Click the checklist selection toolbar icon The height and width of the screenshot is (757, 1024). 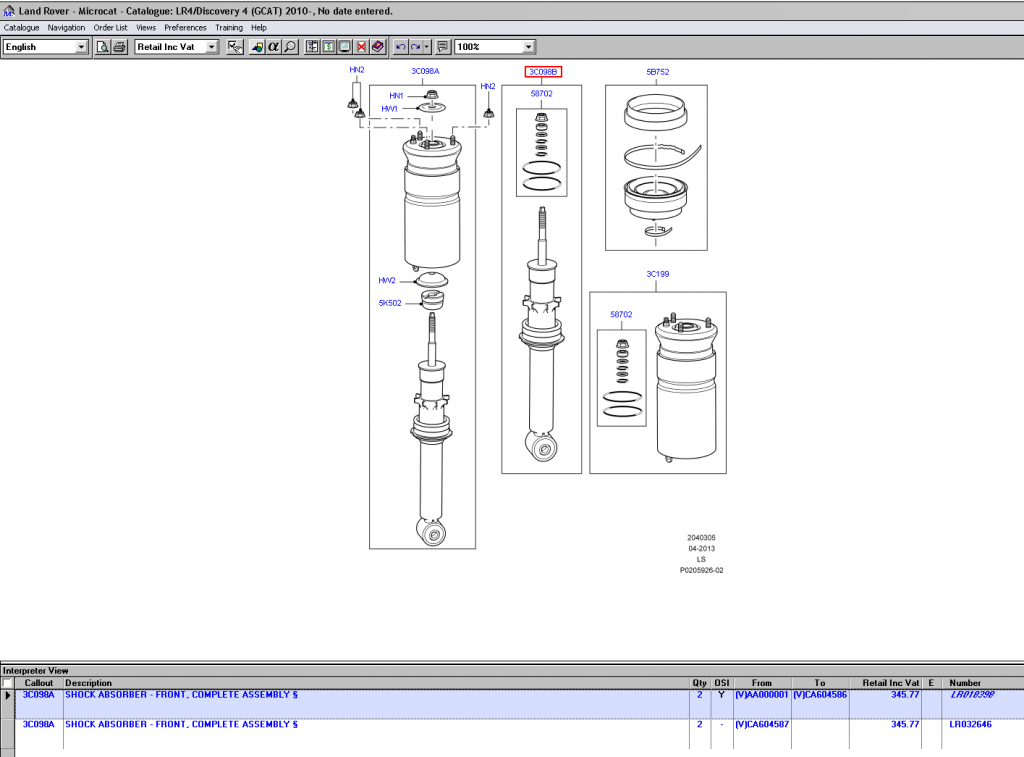pyautogui.click(x=234, y=47)
